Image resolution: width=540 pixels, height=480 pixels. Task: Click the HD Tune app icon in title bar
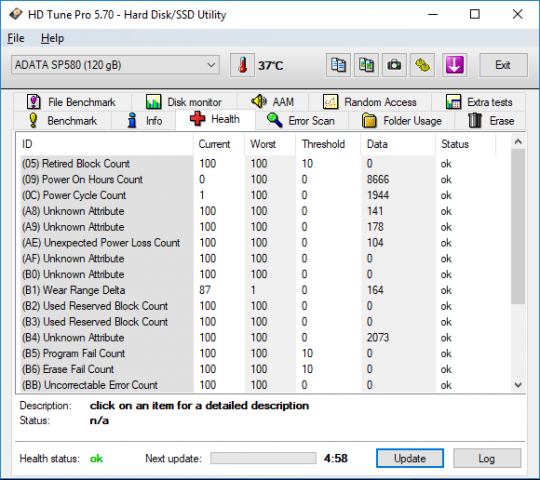16,14
